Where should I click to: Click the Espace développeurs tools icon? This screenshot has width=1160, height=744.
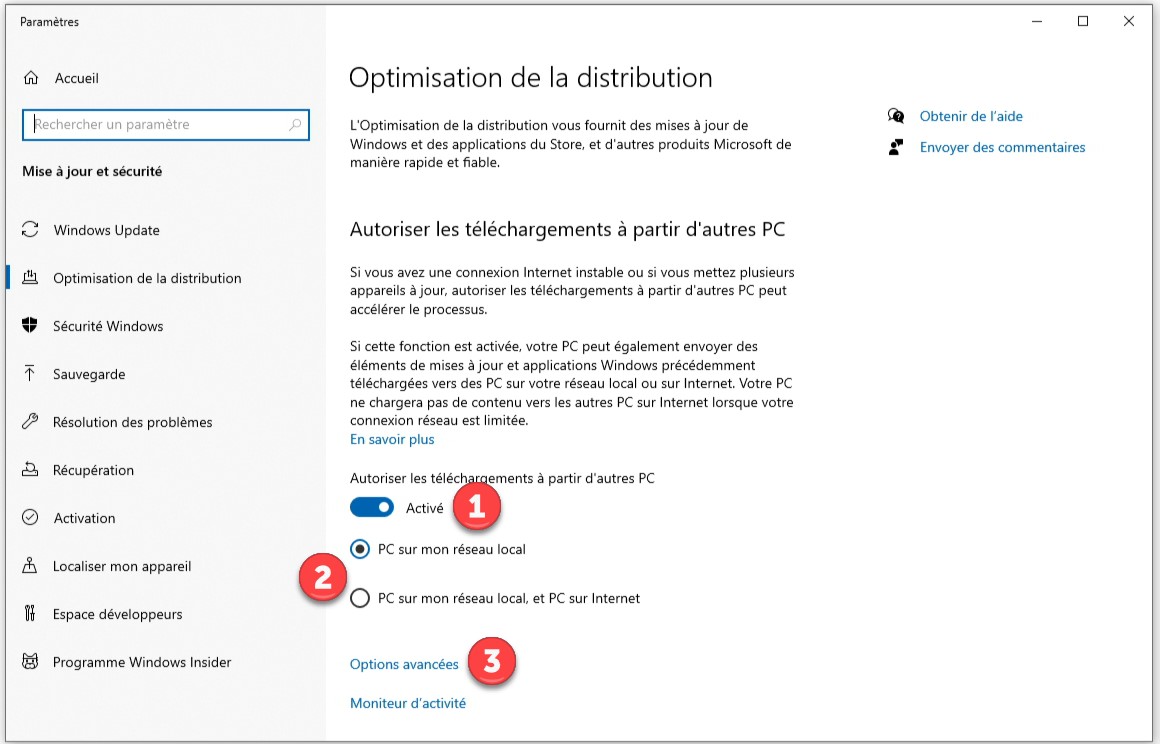coord(30,614)
